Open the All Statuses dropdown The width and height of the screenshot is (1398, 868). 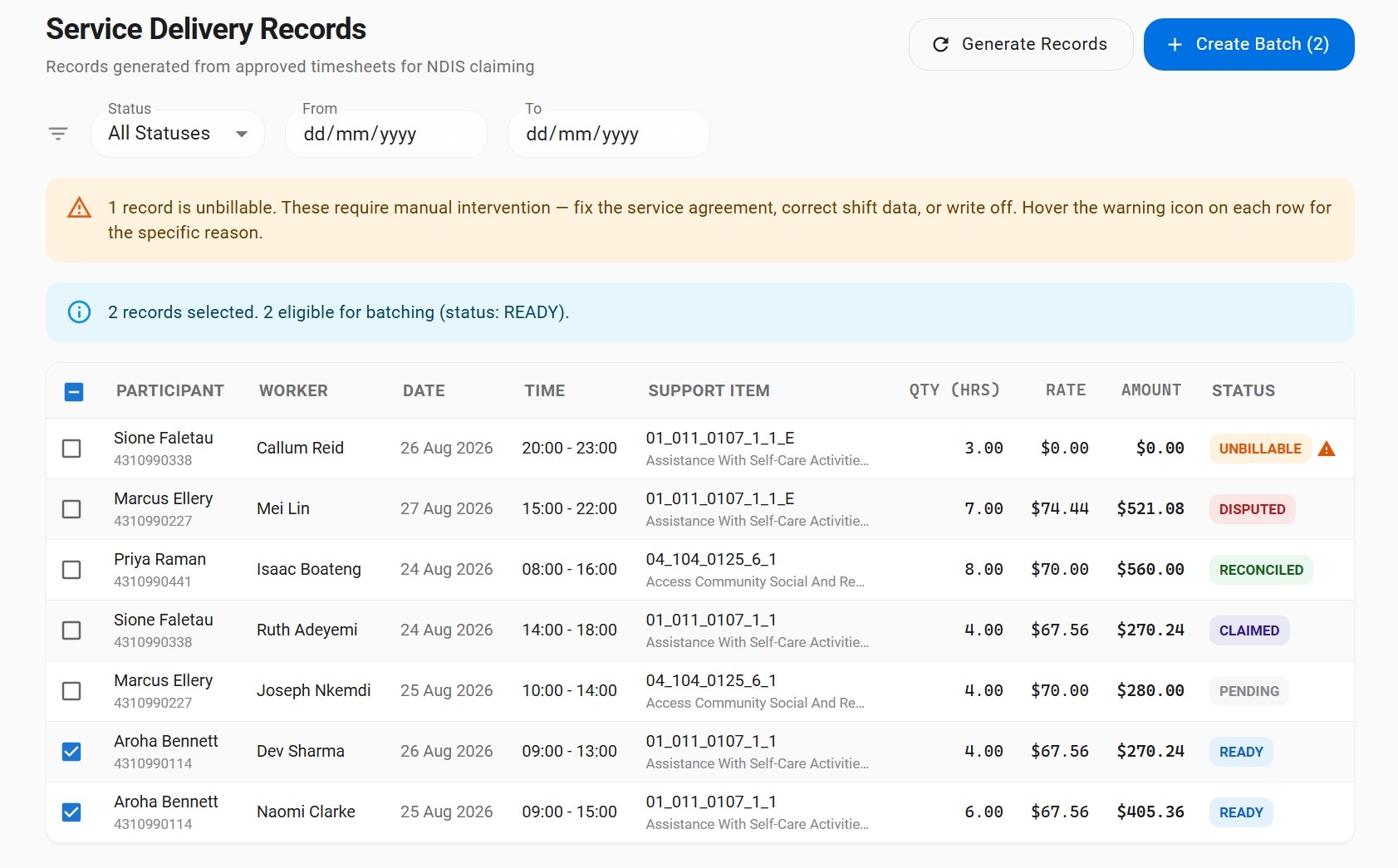coord(178,134)
